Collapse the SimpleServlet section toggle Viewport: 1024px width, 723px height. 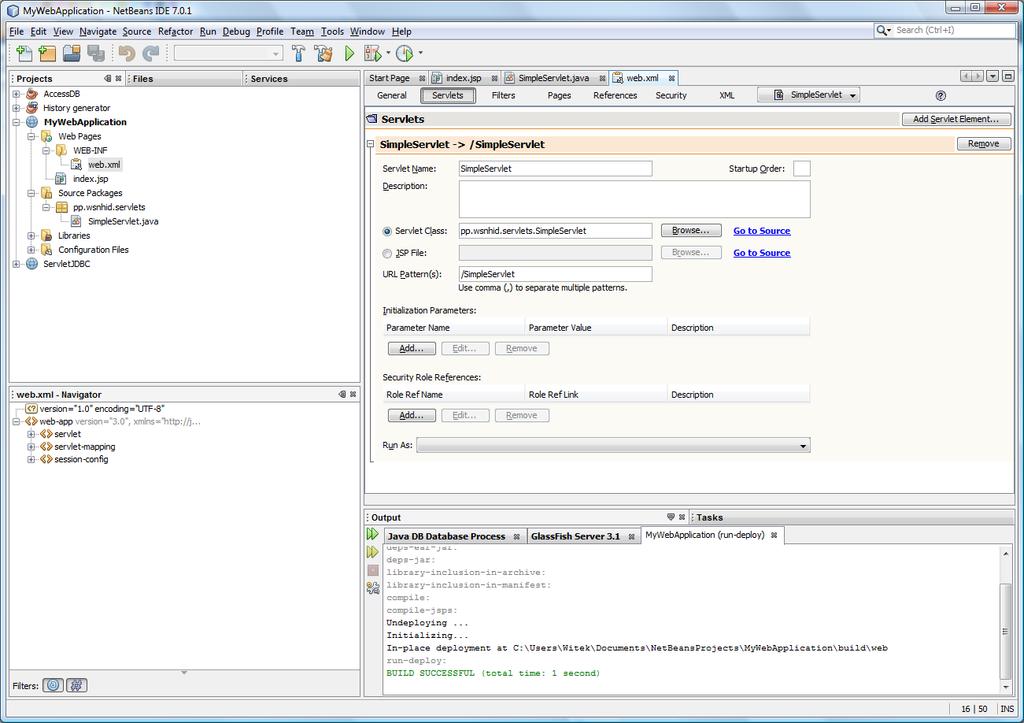370,144
